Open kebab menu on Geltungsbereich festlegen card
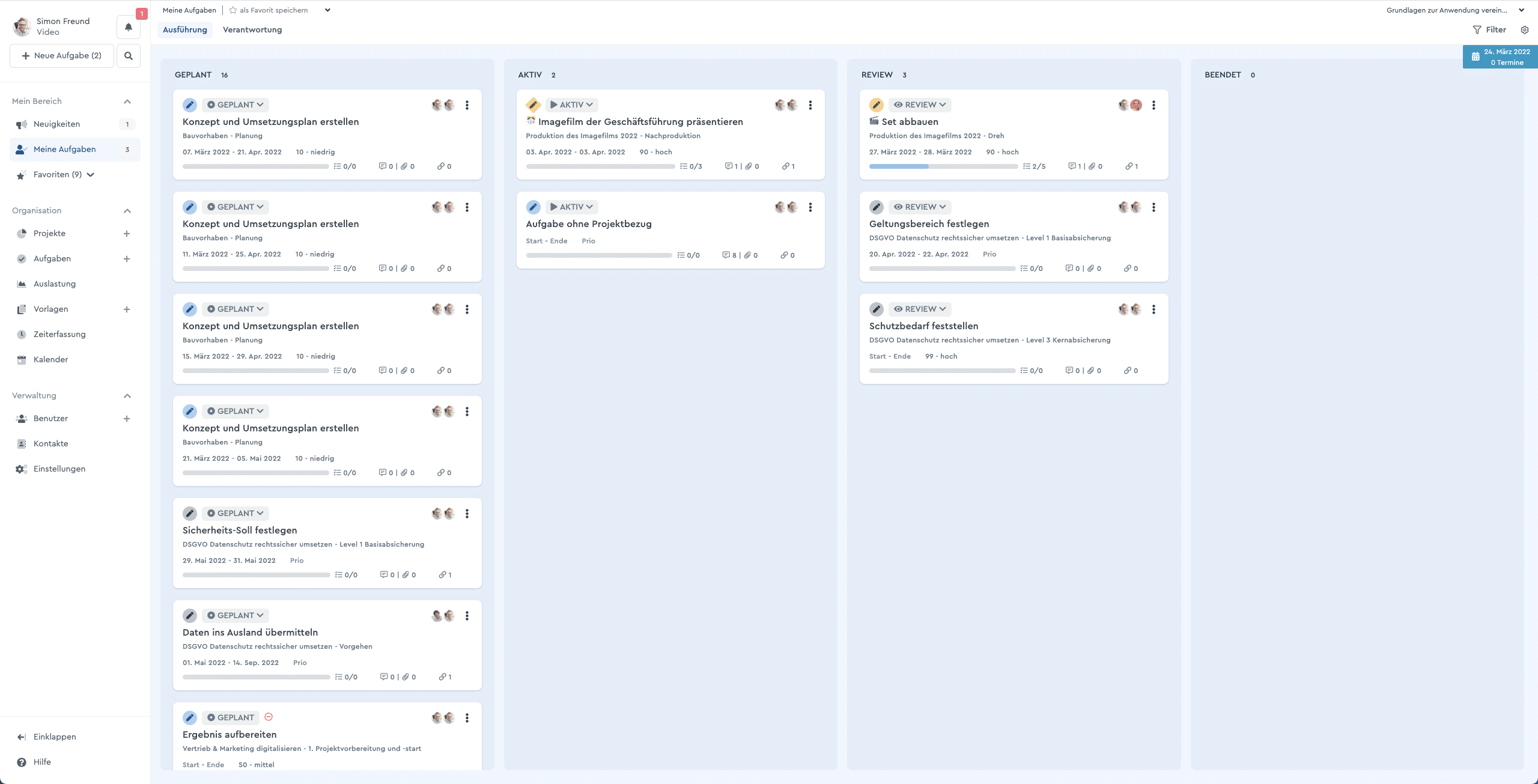This screenshot has height=784, width=1538. tap(1153, 207)
